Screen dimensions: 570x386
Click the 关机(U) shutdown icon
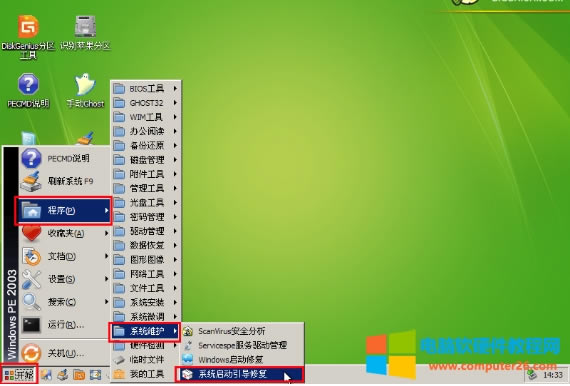click(x=31, y=353)
